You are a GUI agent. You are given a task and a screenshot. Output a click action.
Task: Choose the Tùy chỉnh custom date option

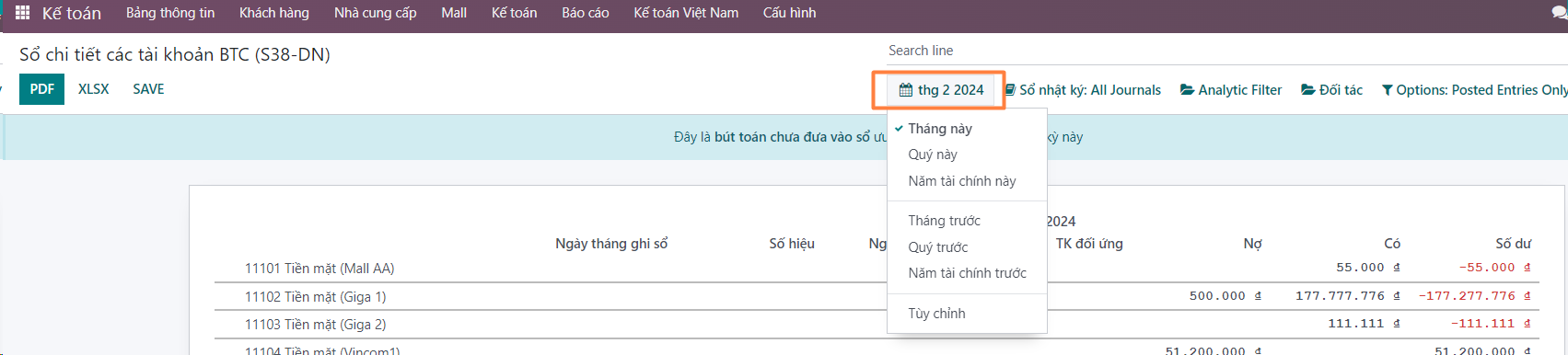[x=967, y=314]
